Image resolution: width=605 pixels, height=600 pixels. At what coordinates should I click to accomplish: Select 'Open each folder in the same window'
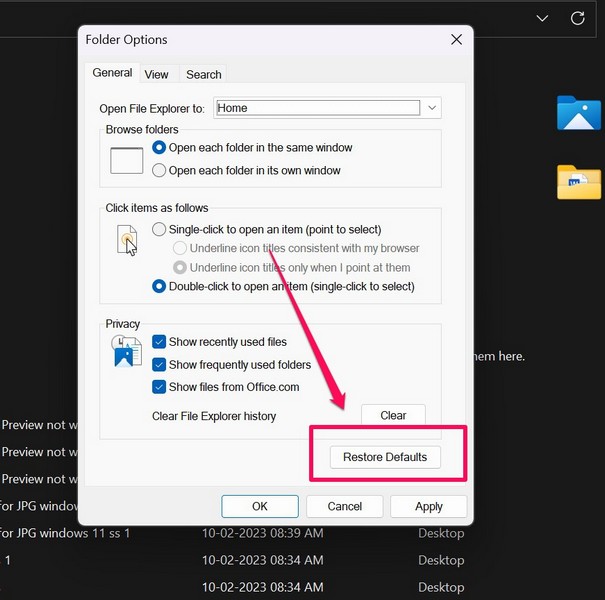[x=159, y=148]
